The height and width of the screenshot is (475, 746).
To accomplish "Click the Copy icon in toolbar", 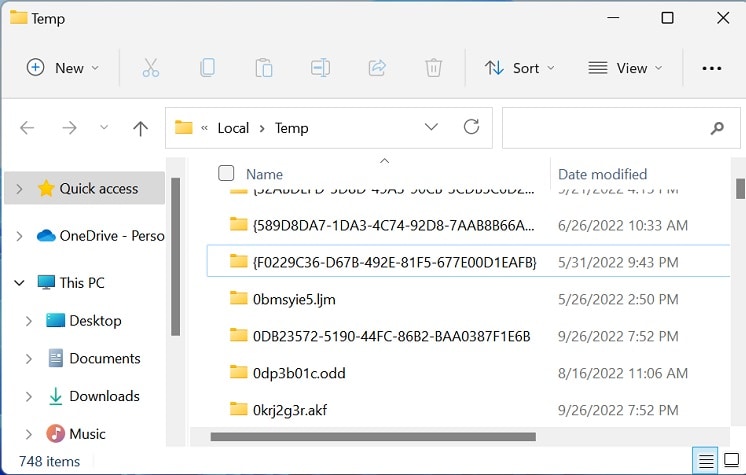I will pyautogui.click(x=207, y=68).
